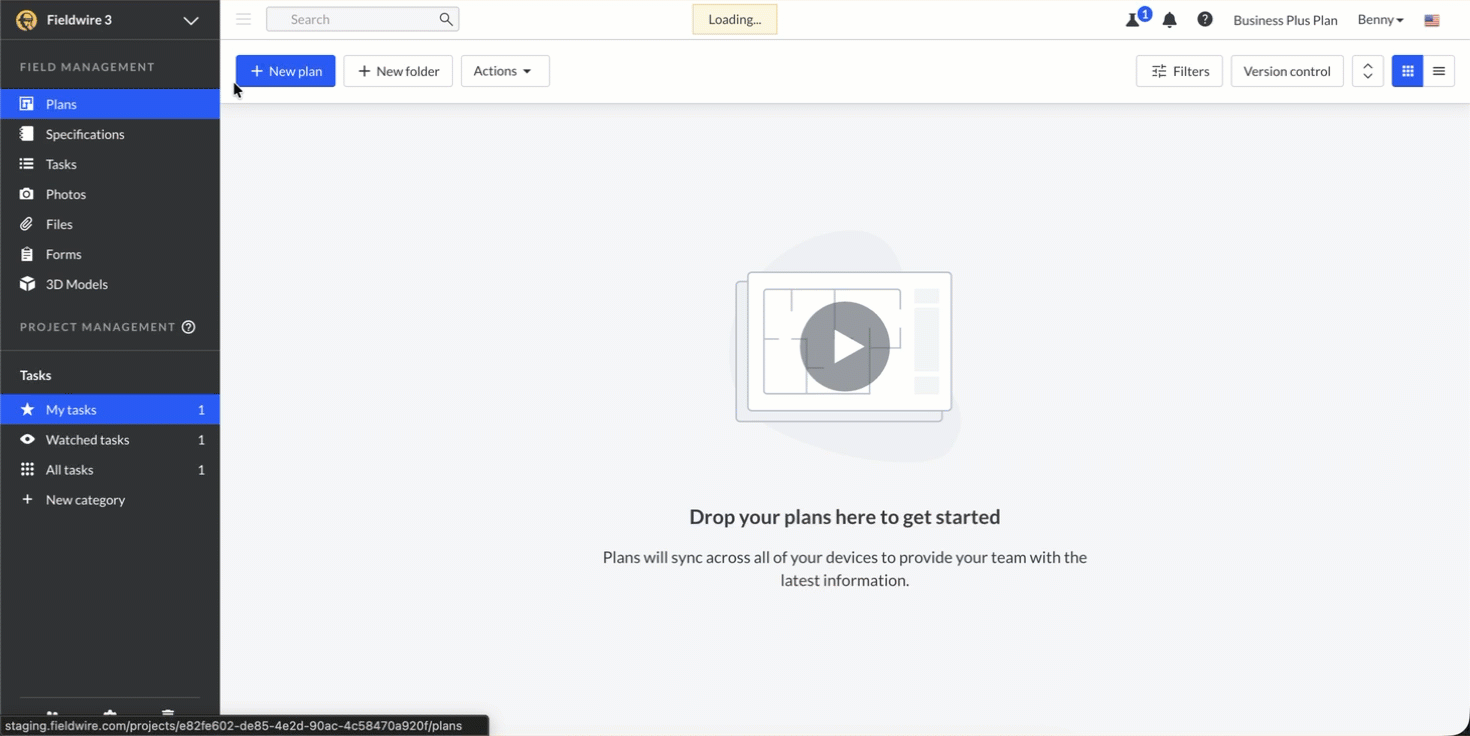The width and height of the screenshot is (1470, 736).
Task: Play the plans intro video
Action: click(x=844, y=346)
